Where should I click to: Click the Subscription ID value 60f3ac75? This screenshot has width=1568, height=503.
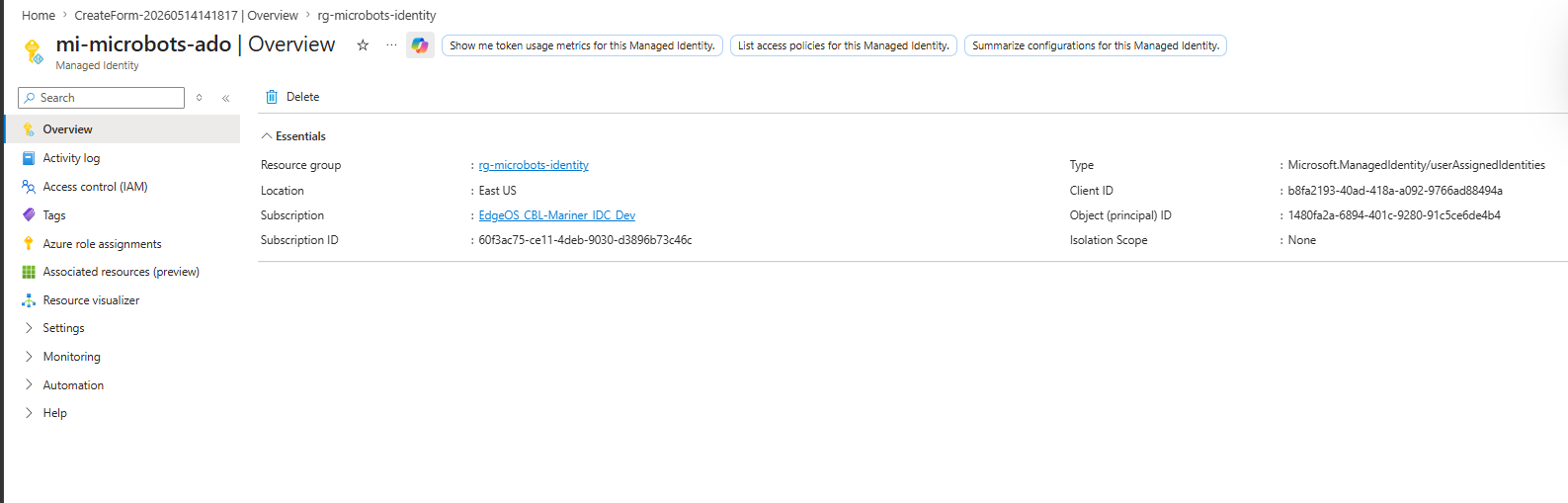click(585, 240)
